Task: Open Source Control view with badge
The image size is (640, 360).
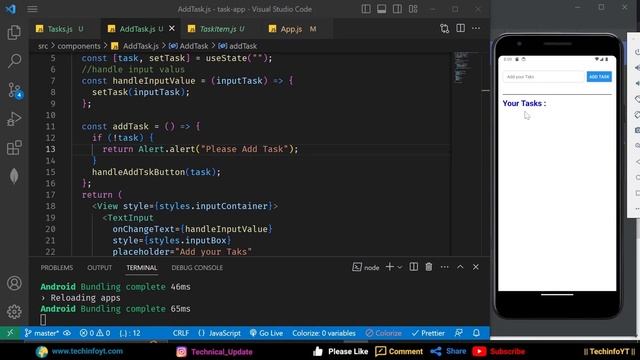Action: click(15, 90)
